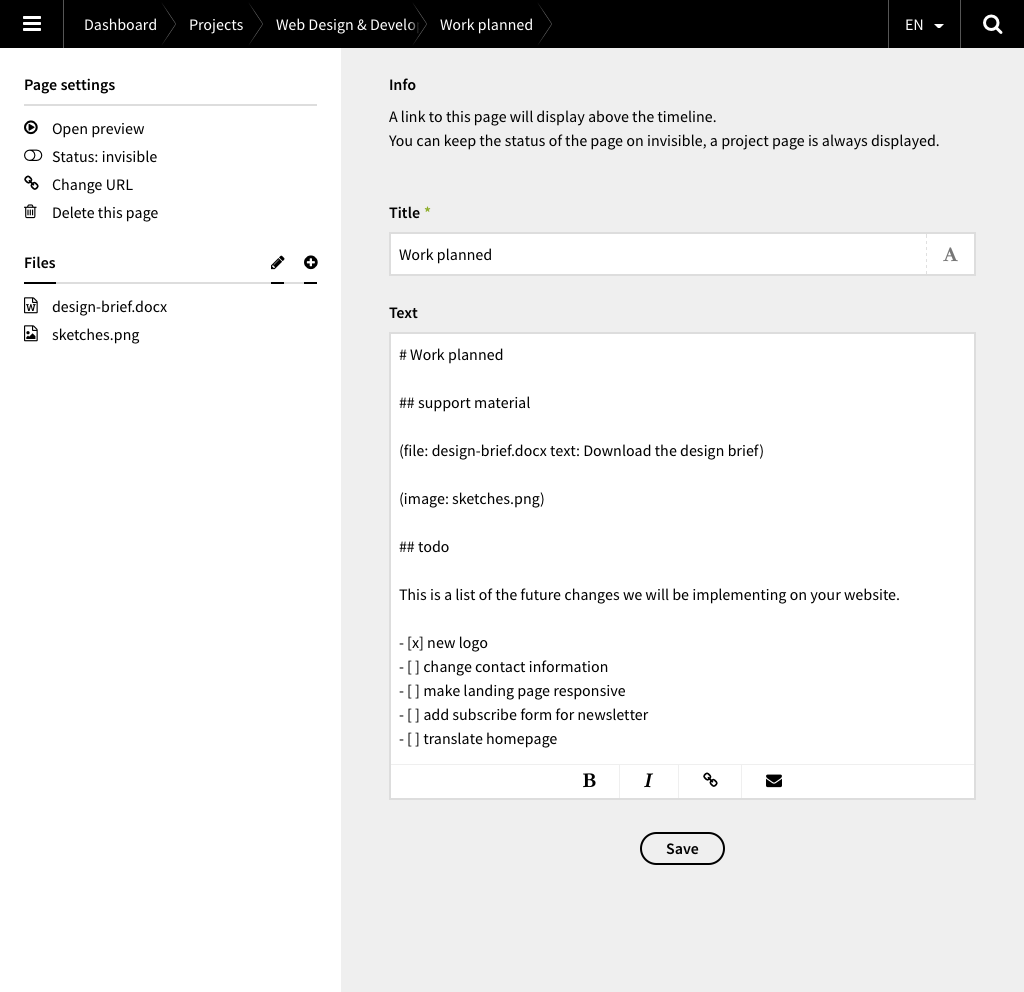
Task: Go to Dashboard breadcrumb
Action: click(x=120, y=25)
